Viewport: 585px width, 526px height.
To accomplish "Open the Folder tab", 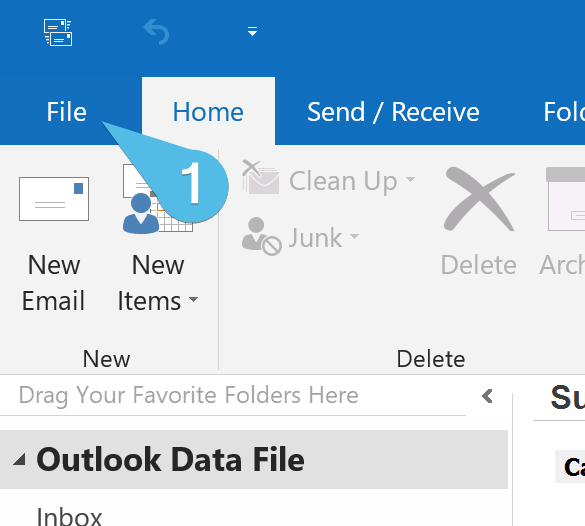I will [564, 112].
